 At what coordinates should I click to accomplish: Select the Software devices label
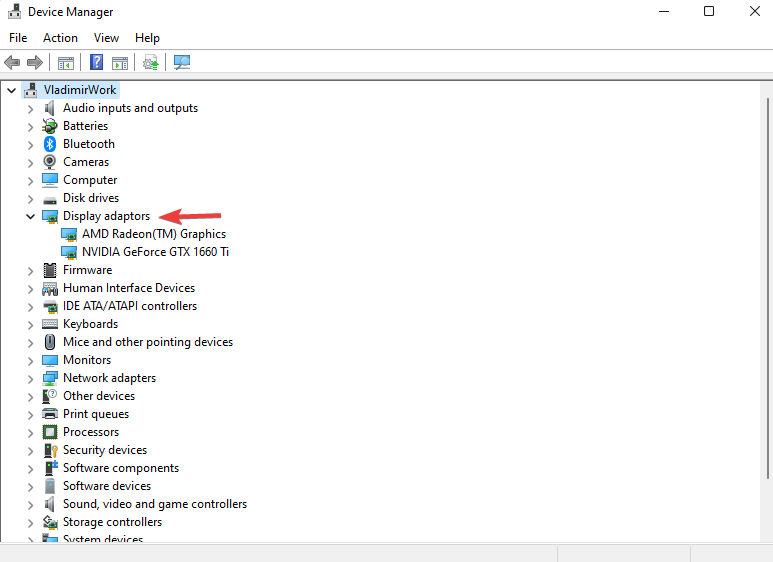click(x=106, y=486)
